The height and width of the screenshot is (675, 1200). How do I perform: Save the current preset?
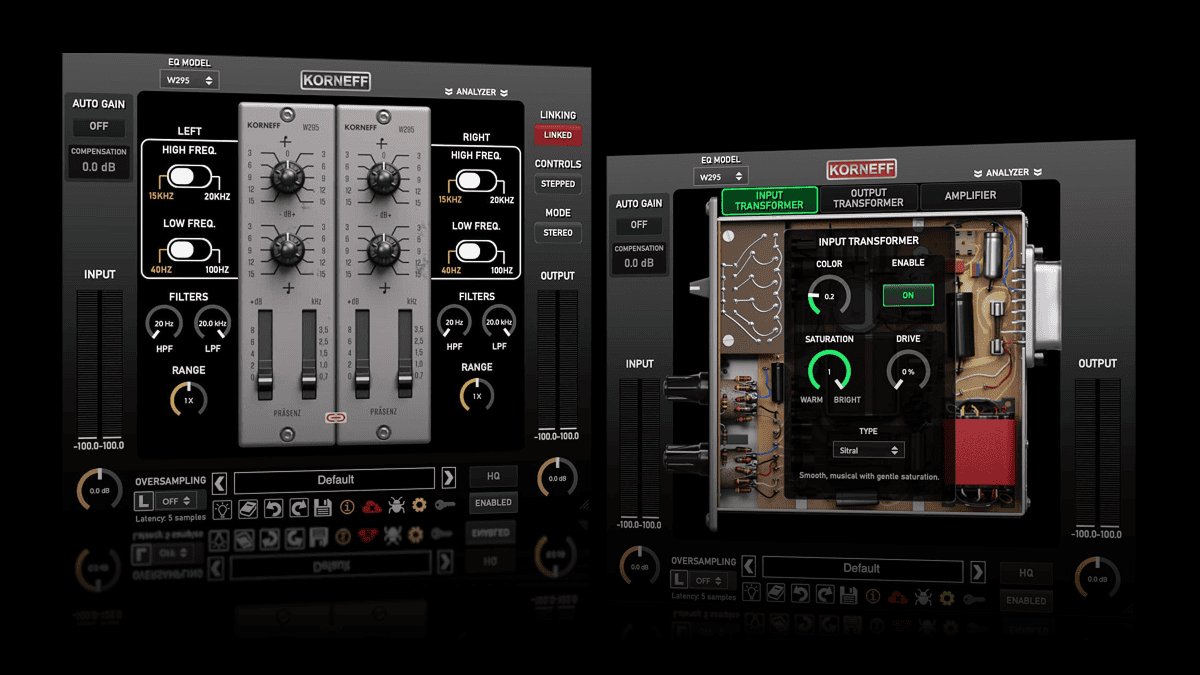[x=323, y=506]
